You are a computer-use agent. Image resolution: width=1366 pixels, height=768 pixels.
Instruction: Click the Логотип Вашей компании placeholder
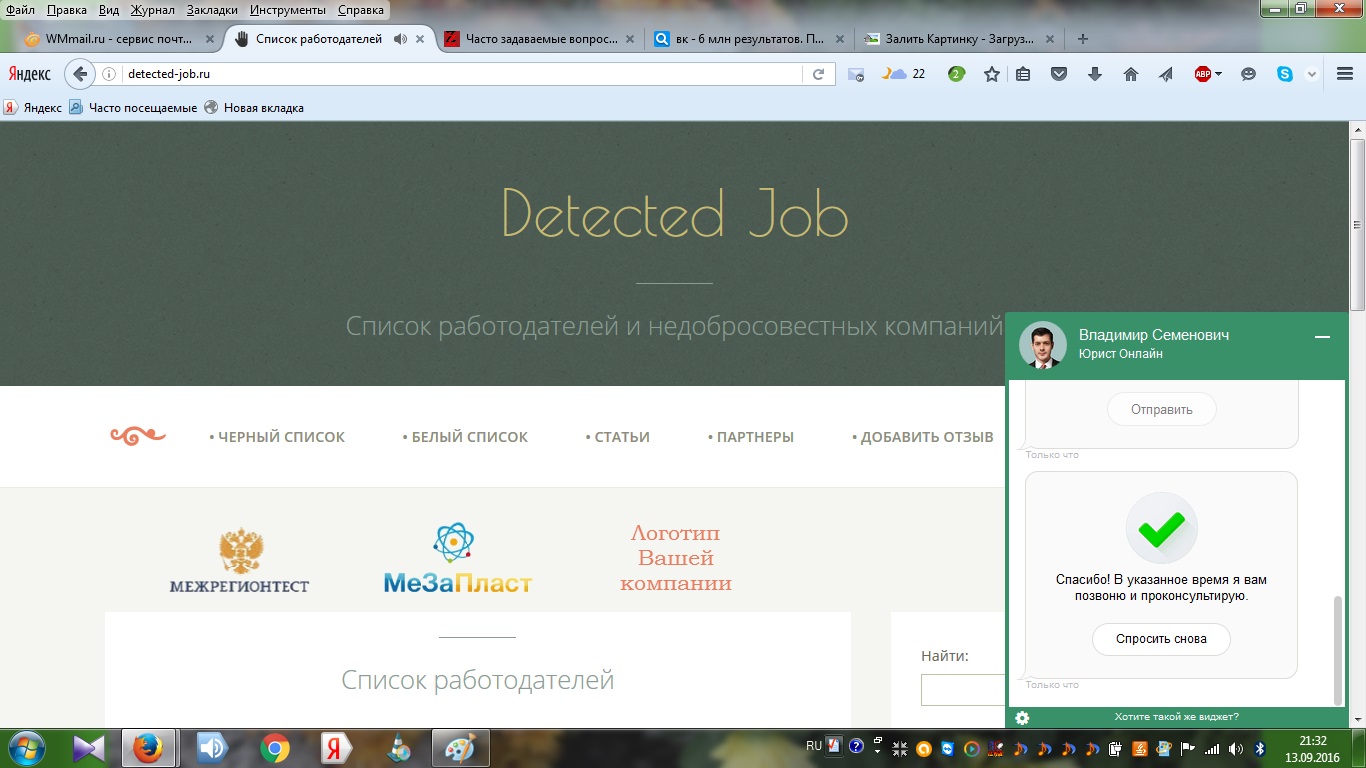pos(676,558)
